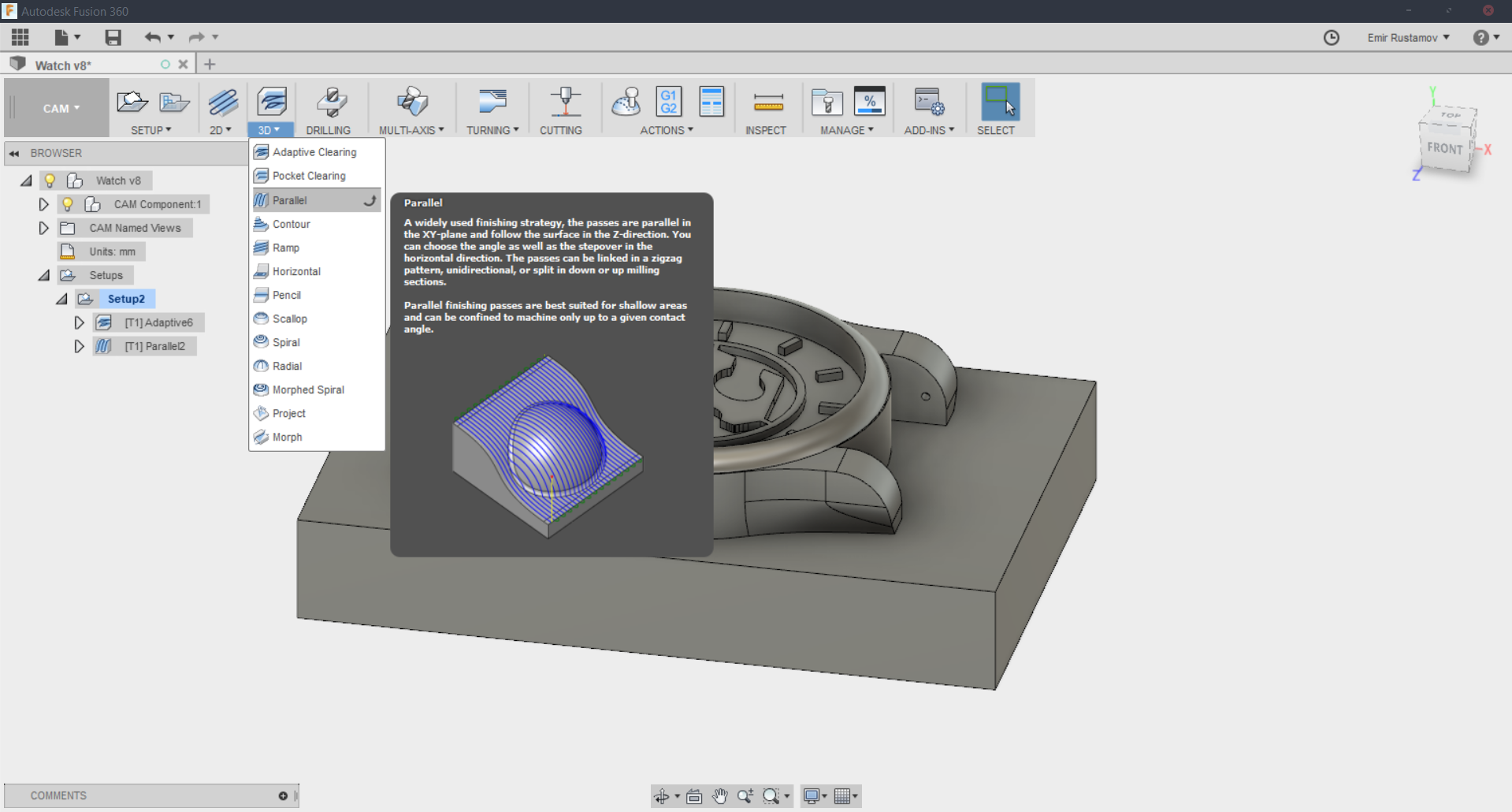Viewport: 1512px width, 812px height.
Task: Expand the CAM Named Views node
Action: tap(43, 228)
